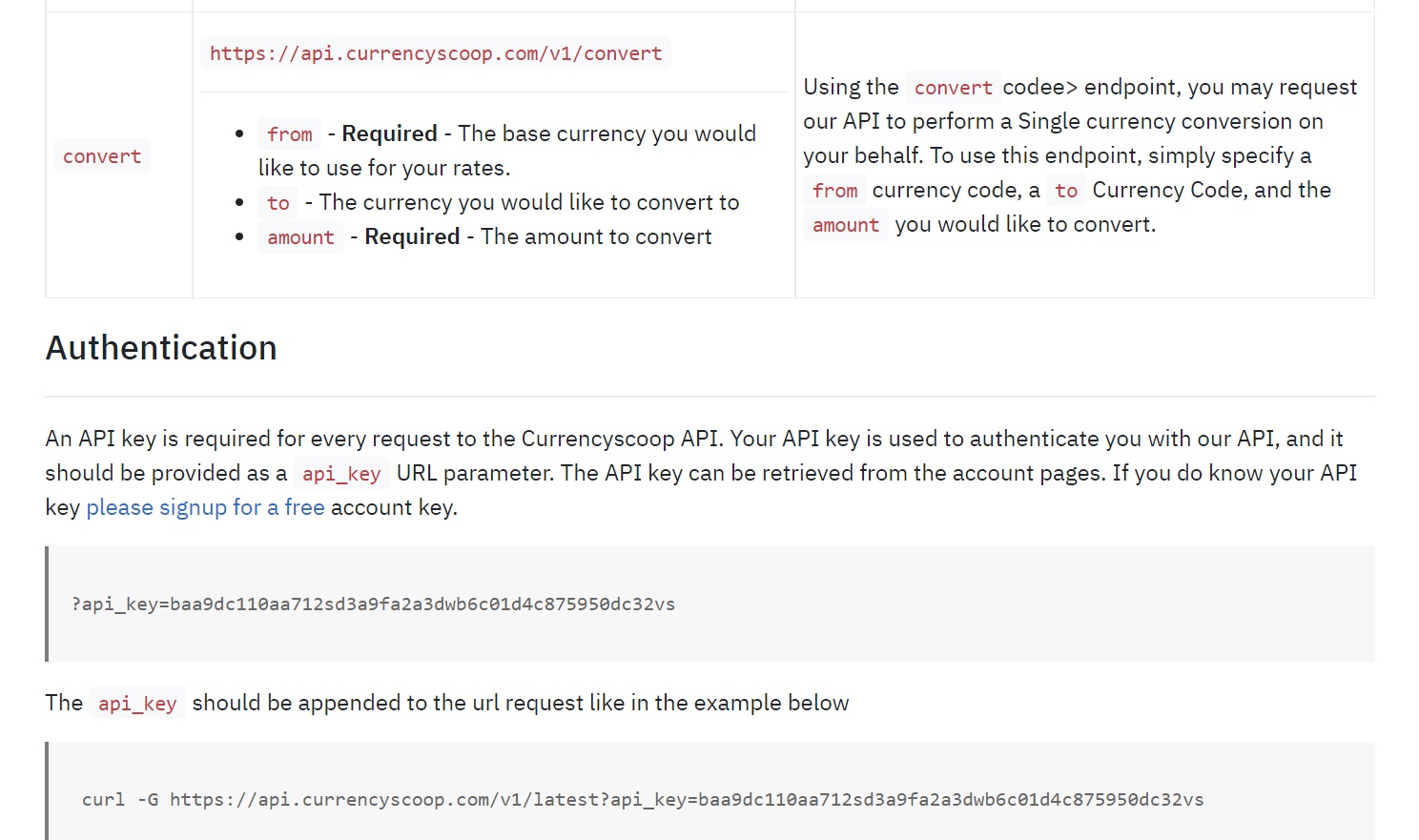Click the 'convert' code tag in description text
Screen dimensions: 1419x840
952,87
